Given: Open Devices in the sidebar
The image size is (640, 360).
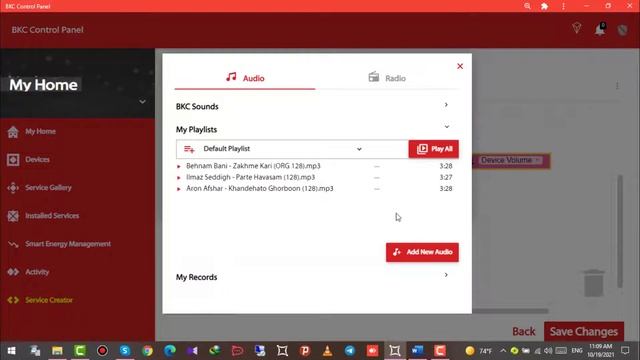Looking at the screenshot, I should point(37,160).
